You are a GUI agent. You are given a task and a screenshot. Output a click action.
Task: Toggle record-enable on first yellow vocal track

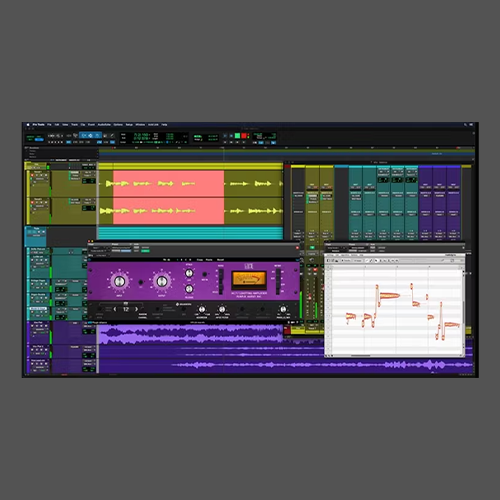(32, 175)
